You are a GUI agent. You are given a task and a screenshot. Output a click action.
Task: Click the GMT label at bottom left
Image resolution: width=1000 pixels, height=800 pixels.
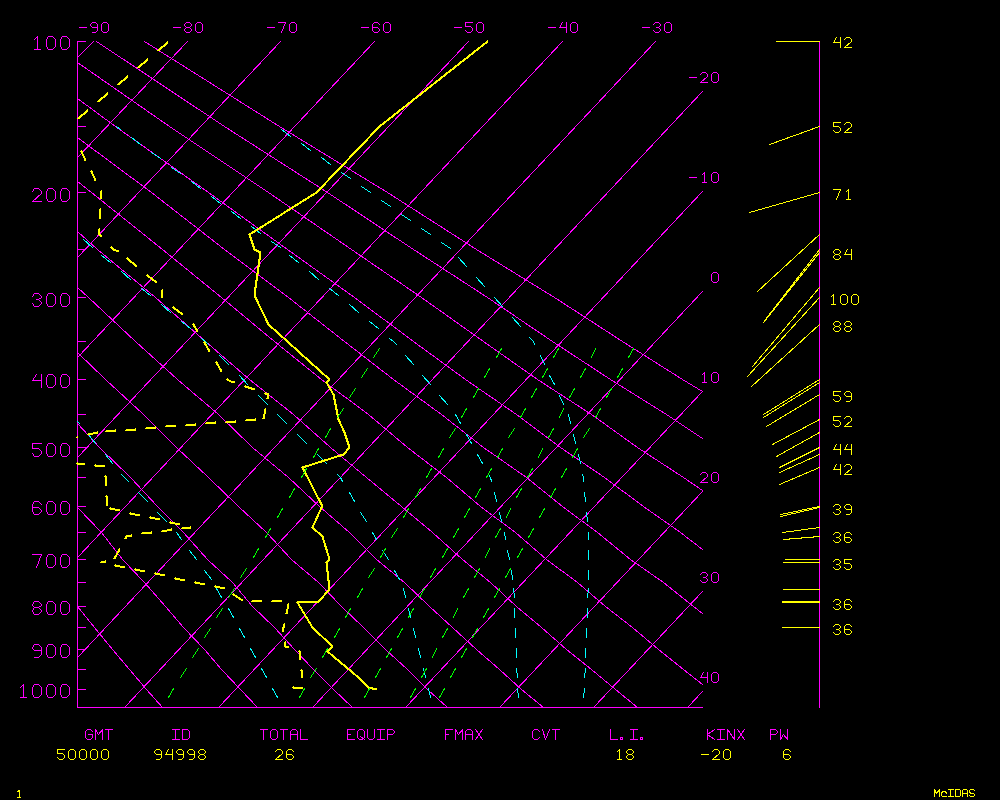(x=98, y=735)
